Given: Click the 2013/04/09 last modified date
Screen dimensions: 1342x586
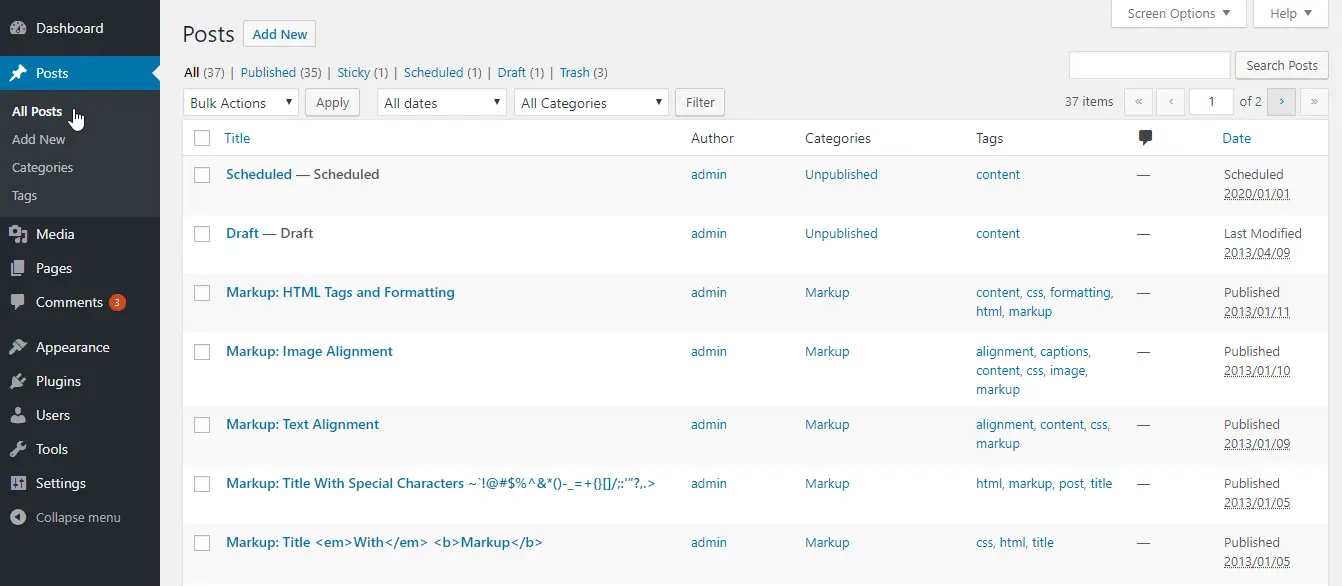Looking at the screenshot, I should (x=1257, y=252).
